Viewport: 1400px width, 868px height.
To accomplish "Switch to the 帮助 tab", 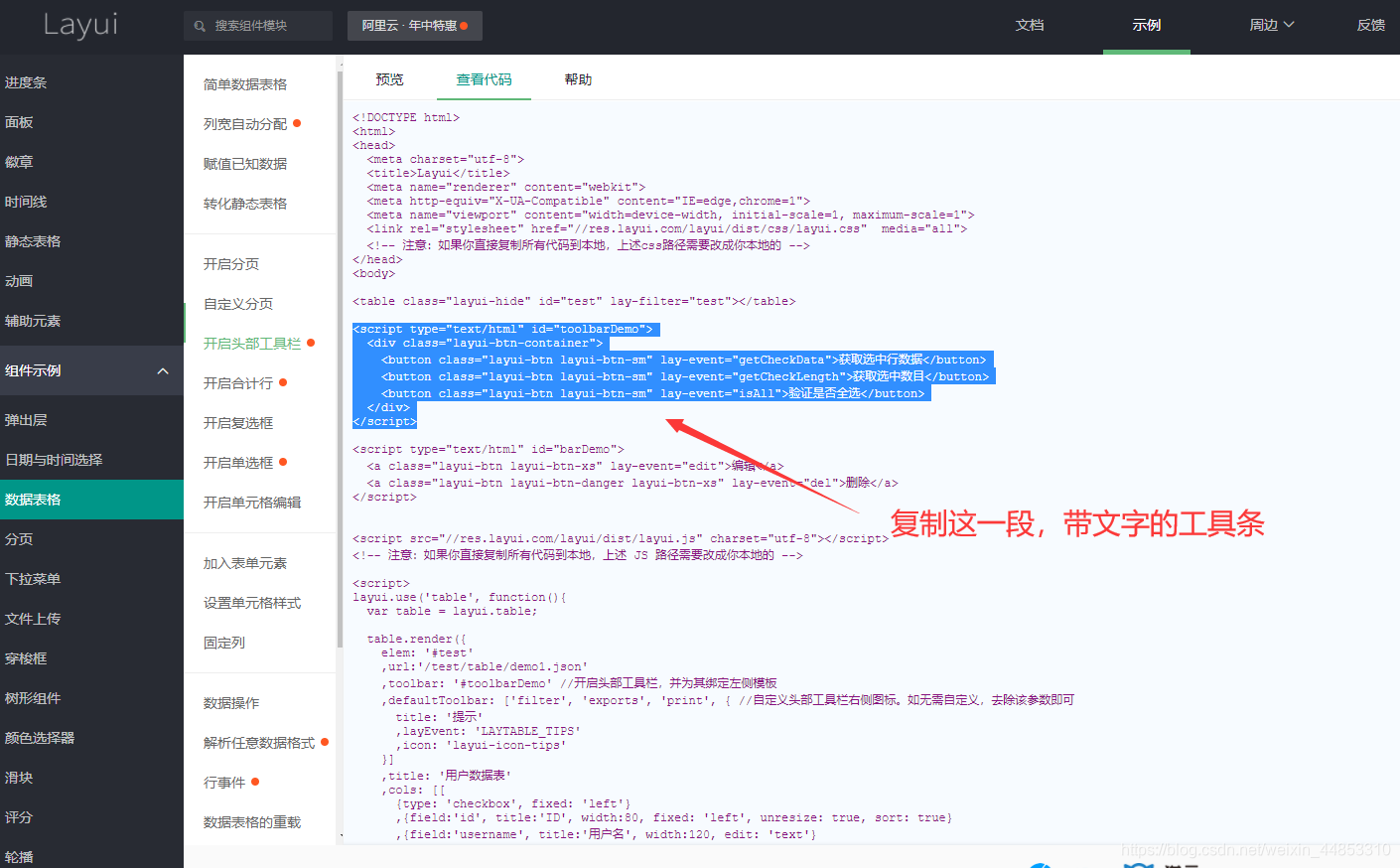I will (578, 79).
